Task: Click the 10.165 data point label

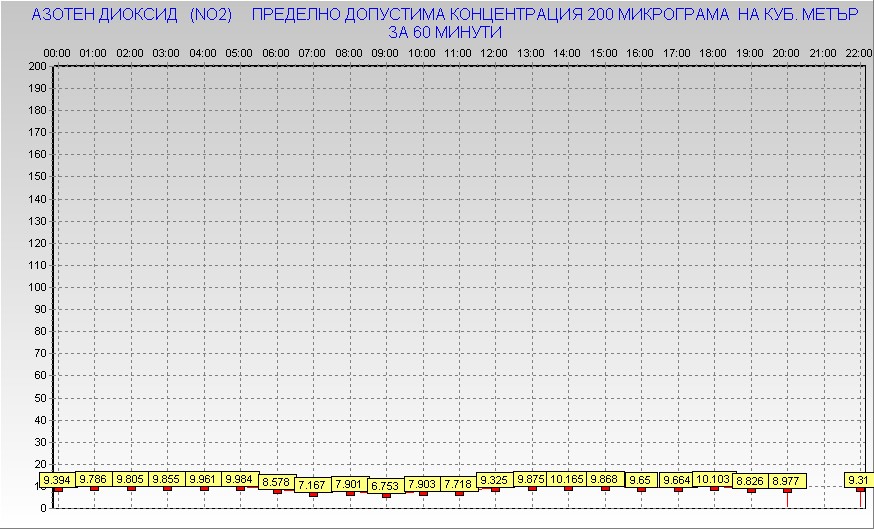Action: [568, 479]
